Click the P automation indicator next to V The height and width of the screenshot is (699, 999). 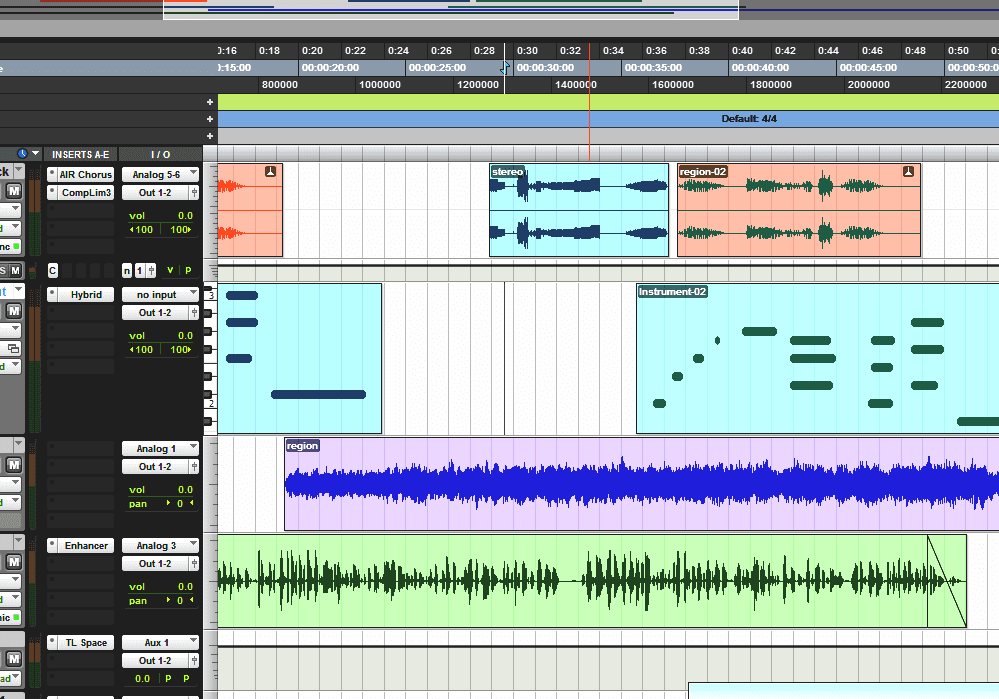pos(188,270)
